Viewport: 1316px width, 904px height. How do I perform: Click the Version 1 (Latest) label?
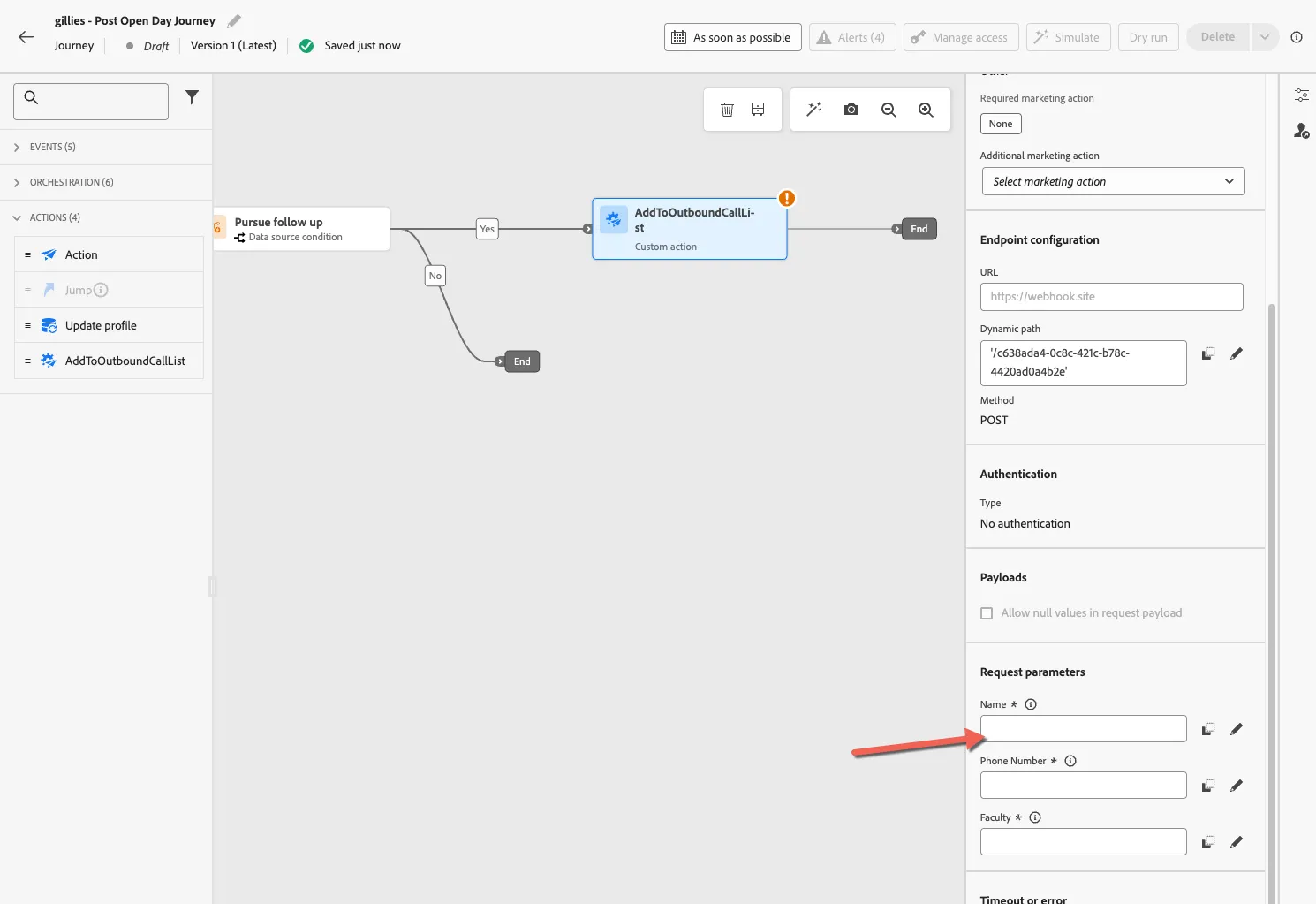tap(233, 46)
